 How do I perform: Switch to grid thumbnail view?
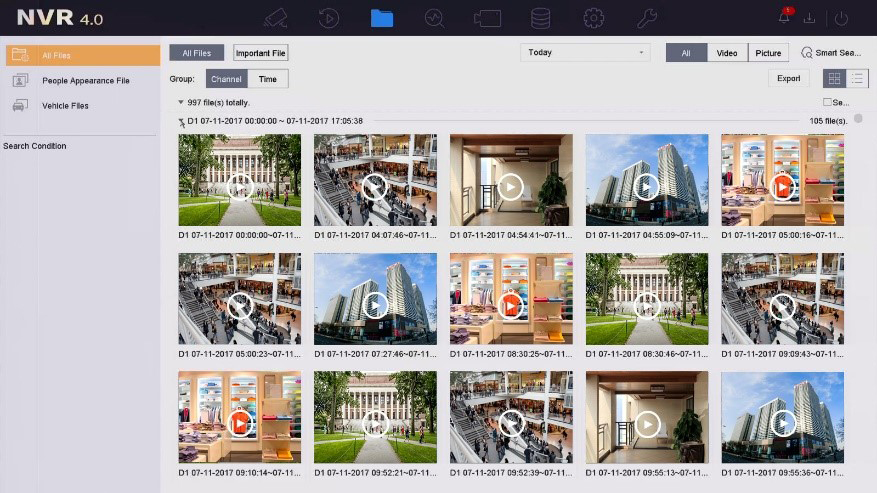pos(833,78)
